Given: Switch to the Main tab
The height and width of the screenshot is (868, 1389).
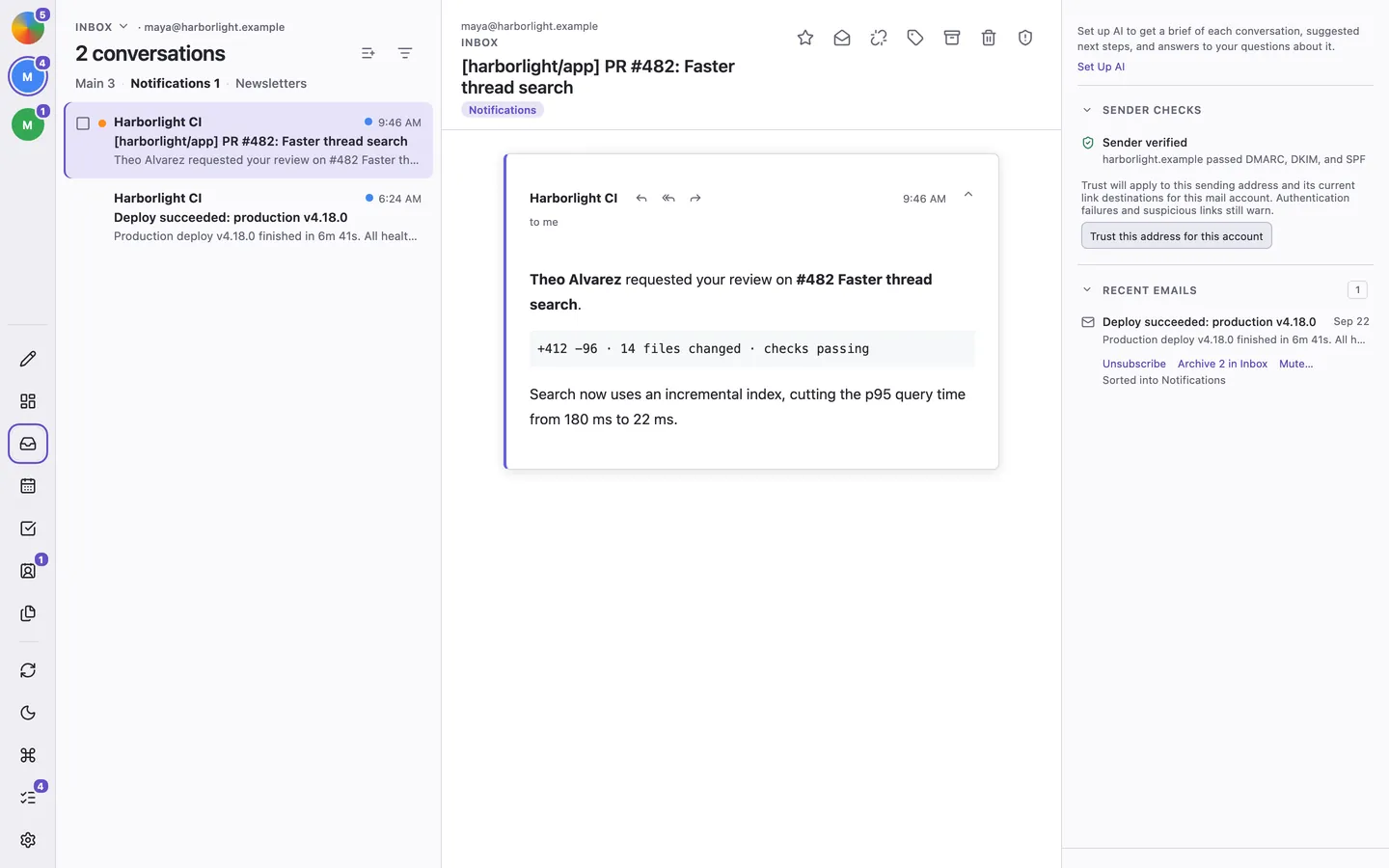Looking at the screenshot, I should (x=95, y=83).
